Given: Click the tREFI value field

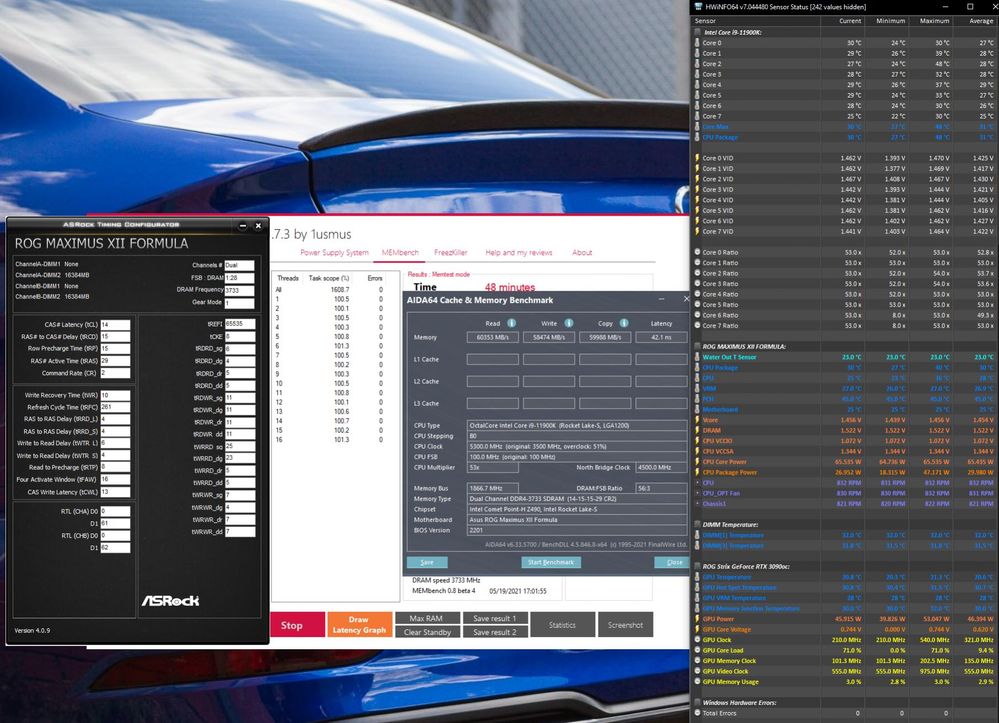Looking at the screenshot, I should click(240, 324).
